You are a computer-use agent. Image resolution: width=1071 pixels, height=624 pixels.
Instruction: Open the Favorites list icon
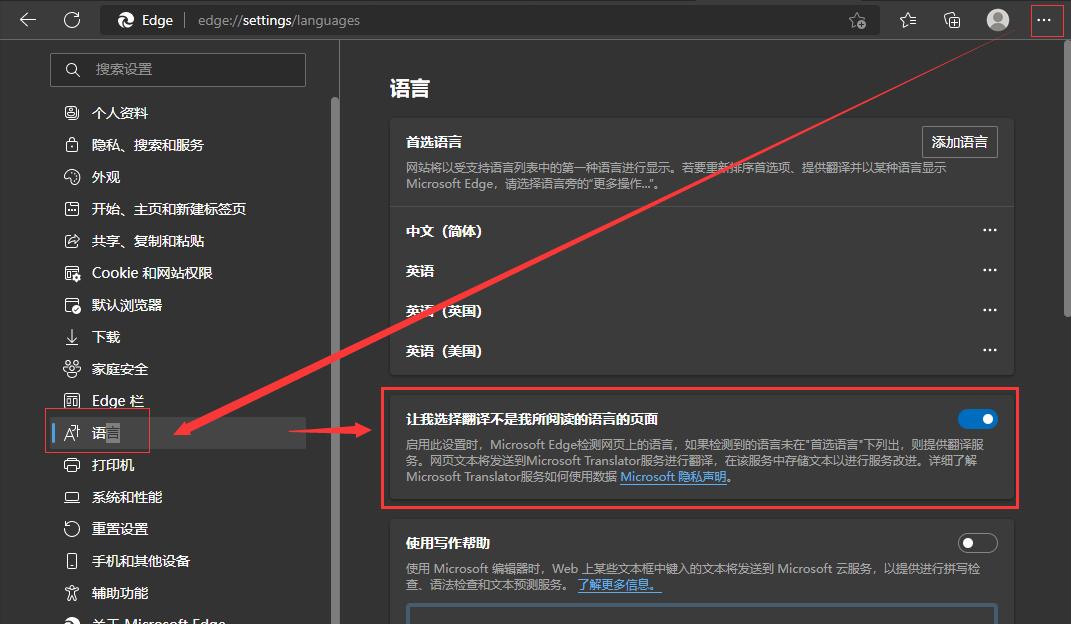(908, 20)
